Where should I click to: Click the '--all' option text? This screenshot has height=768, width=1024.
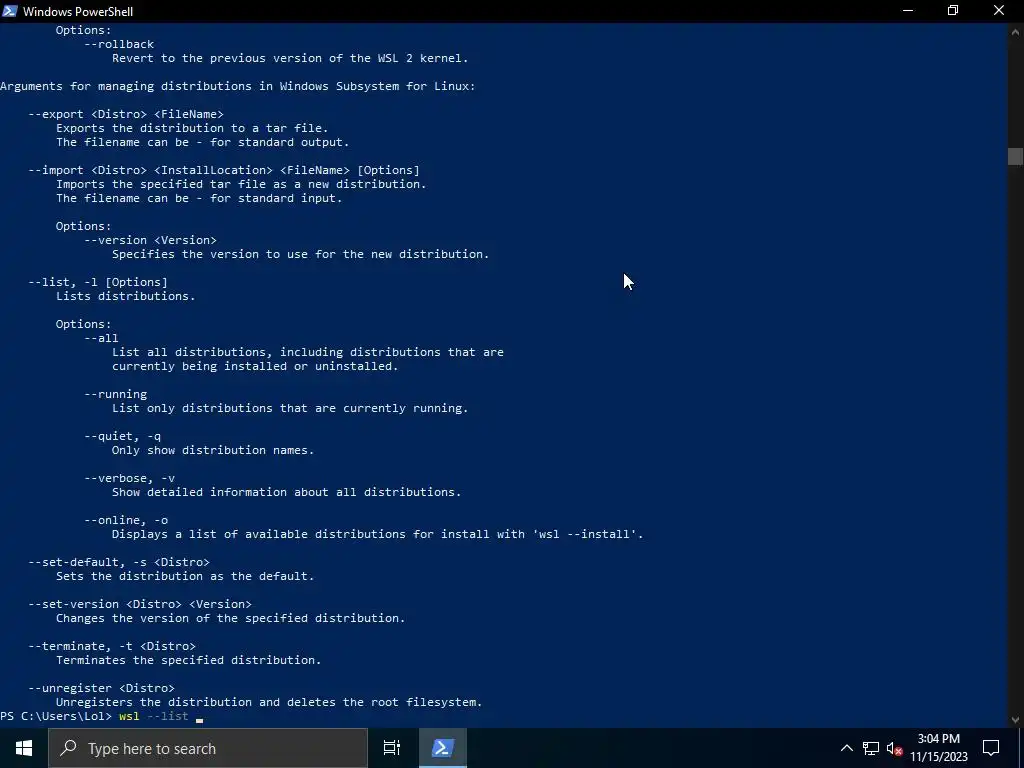101,338
